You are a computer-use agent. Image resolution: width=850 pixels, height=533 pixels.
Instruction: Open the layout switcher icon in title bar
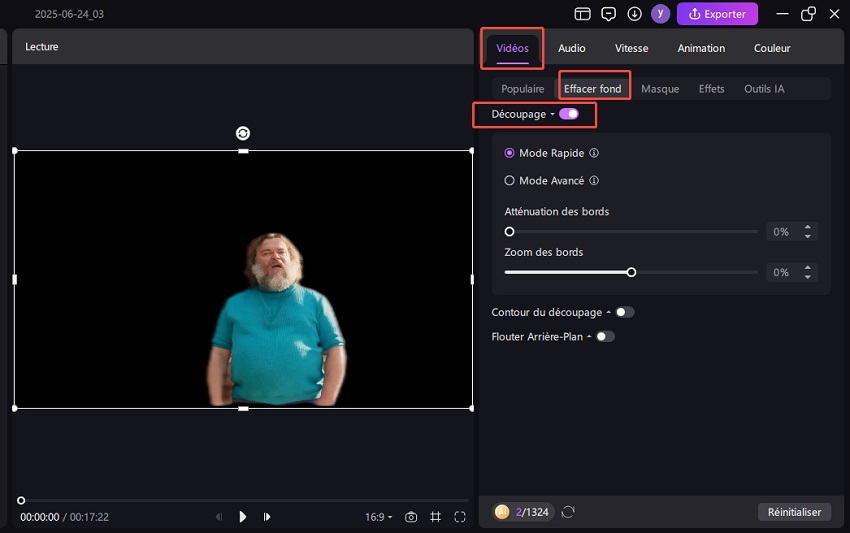click(582, 14)
